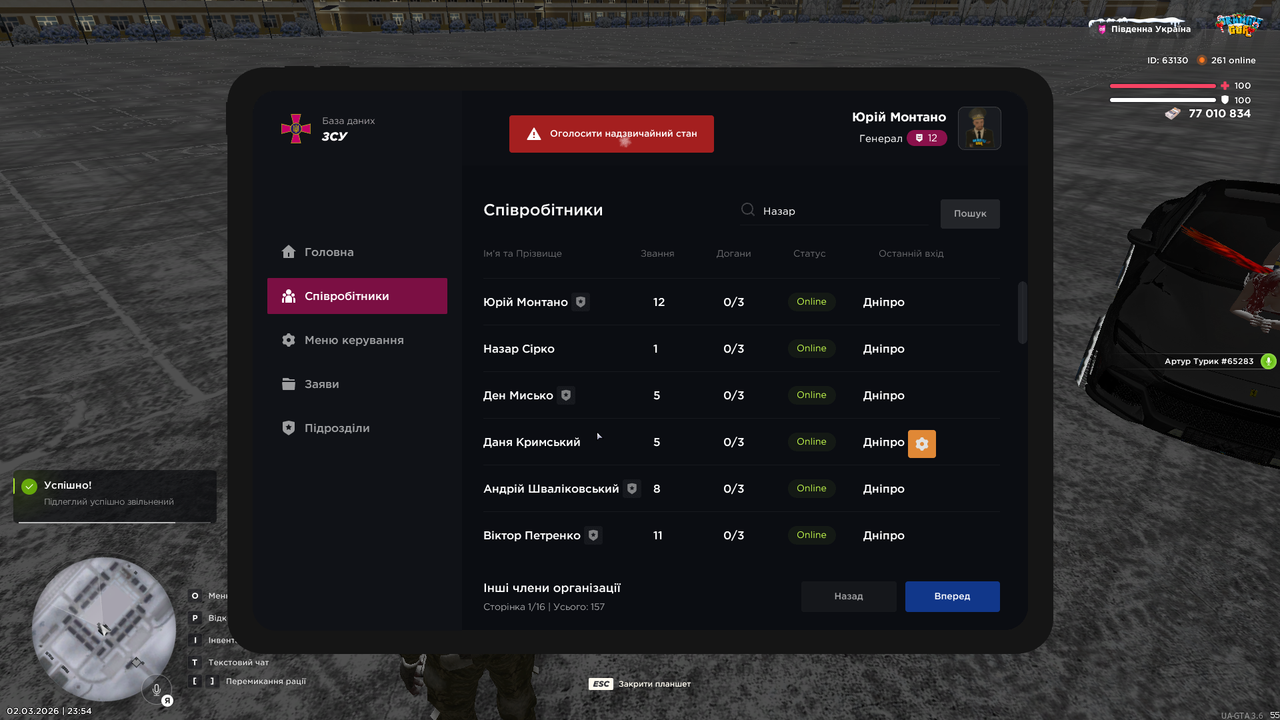Click the Вперед pagination button
Screen dimensions: 1280x720
pos(952,596)
